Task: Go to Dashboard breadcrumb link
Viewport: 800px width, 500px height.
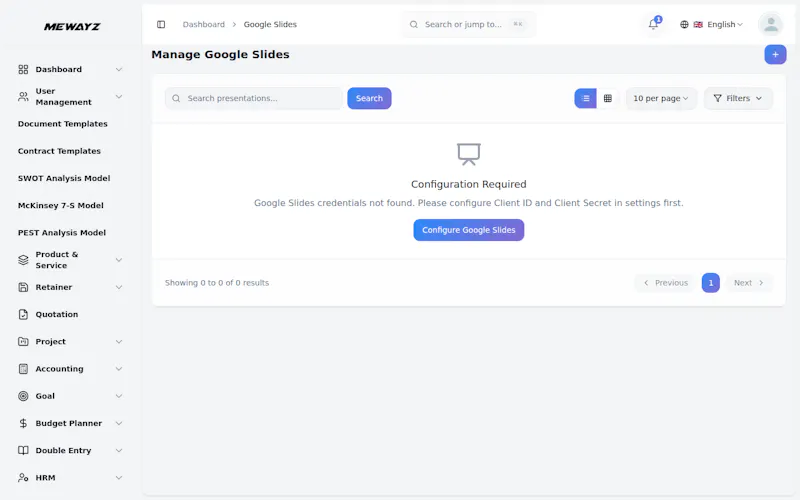Action: pyautogui.click(x=204, y=24)
